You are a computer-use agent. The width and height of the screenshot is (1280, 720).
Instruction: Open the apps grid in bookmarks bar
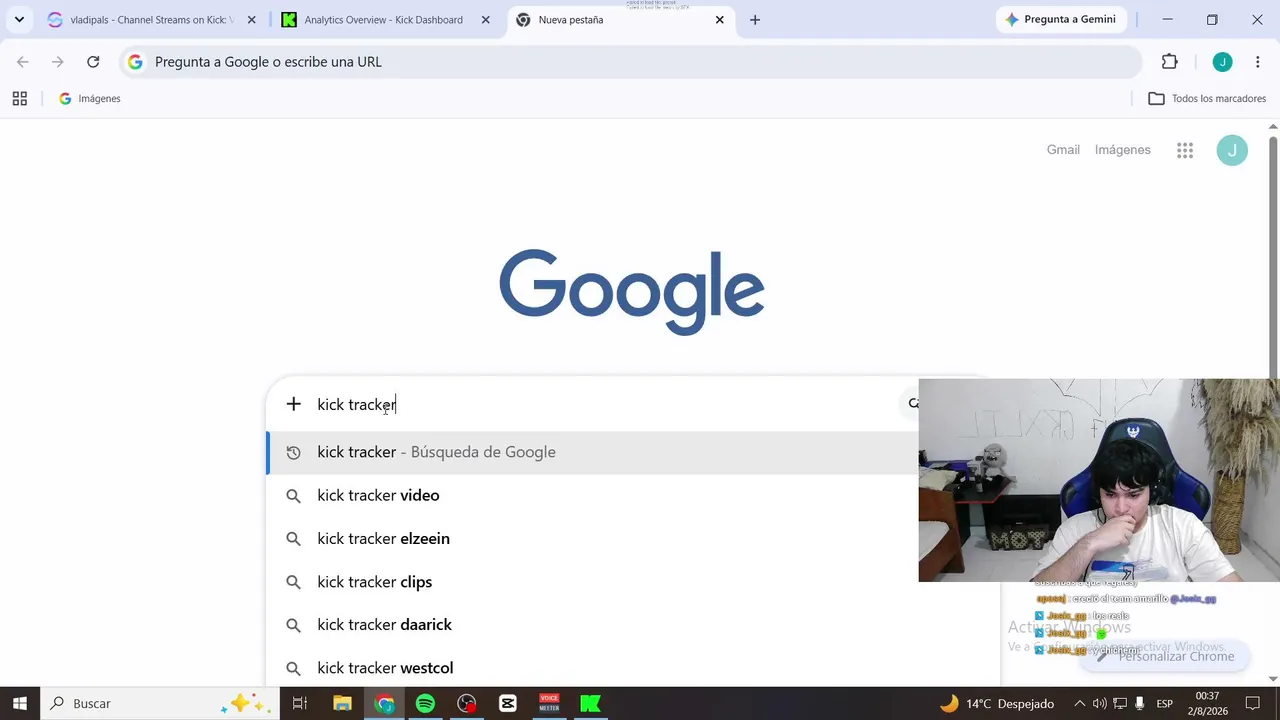(19, 99)
